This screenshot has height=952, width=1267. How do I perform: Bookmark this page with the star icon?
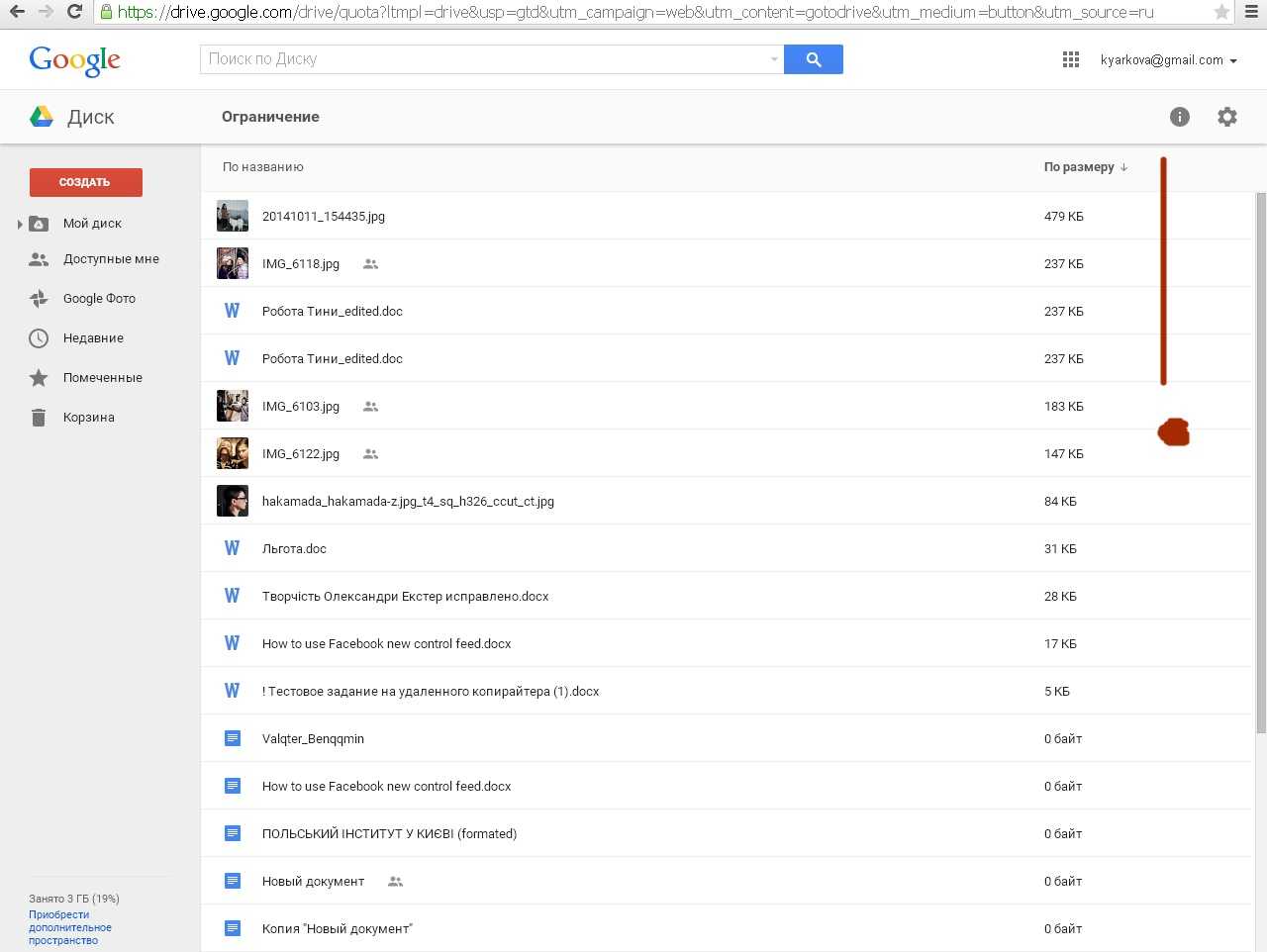(1222, 12)
